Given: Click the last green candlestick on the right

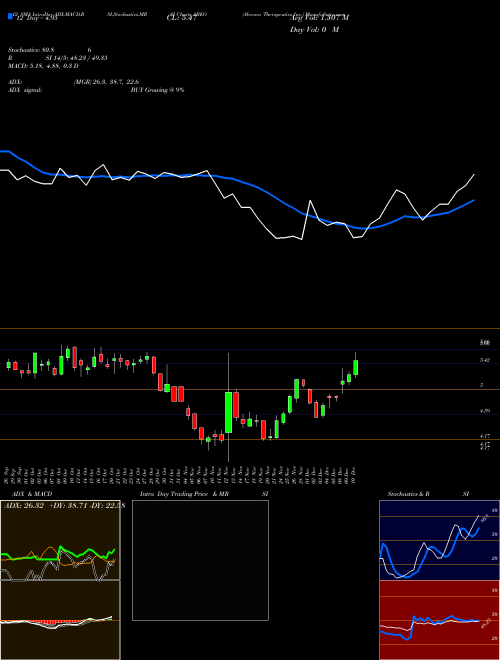Looking at the screenshot, I should (x=356, y=367).
